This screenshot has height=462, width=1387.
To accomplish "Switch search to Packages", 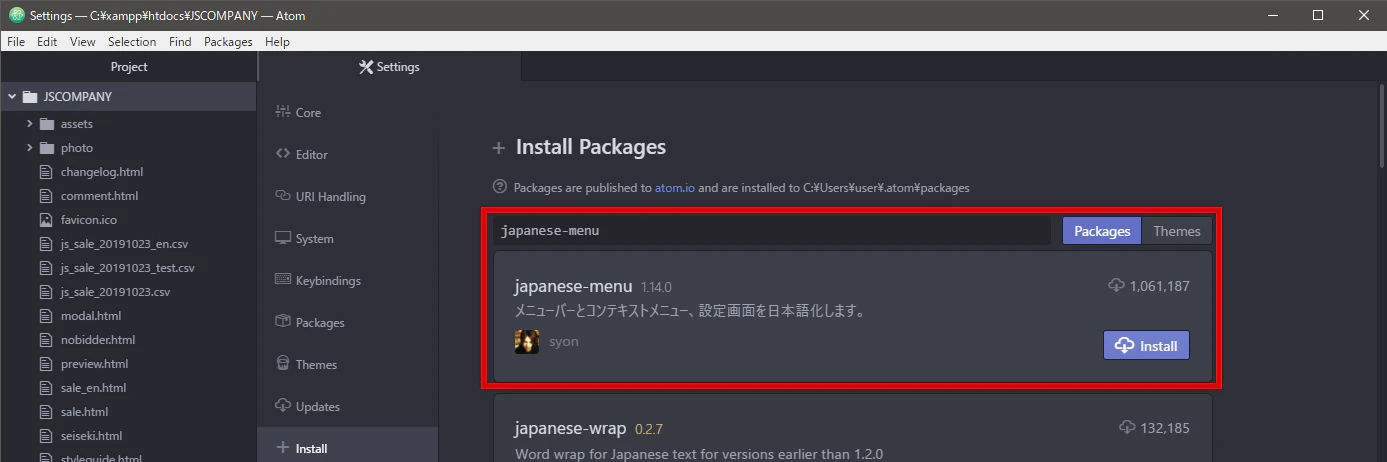I will tap(1102, 231).
